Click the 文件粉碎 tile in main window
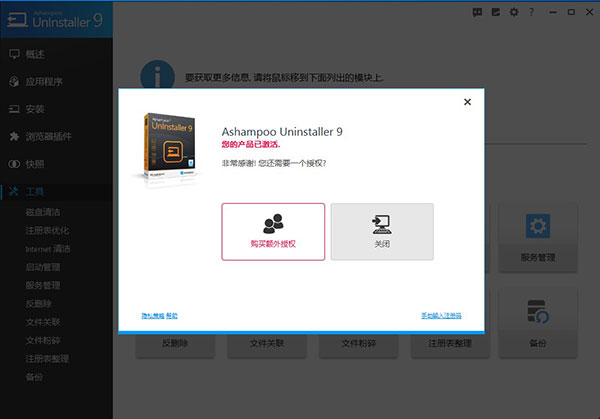The width and height of the screenshot is (600, 419). pyautogui.click(x=359, y=346)
